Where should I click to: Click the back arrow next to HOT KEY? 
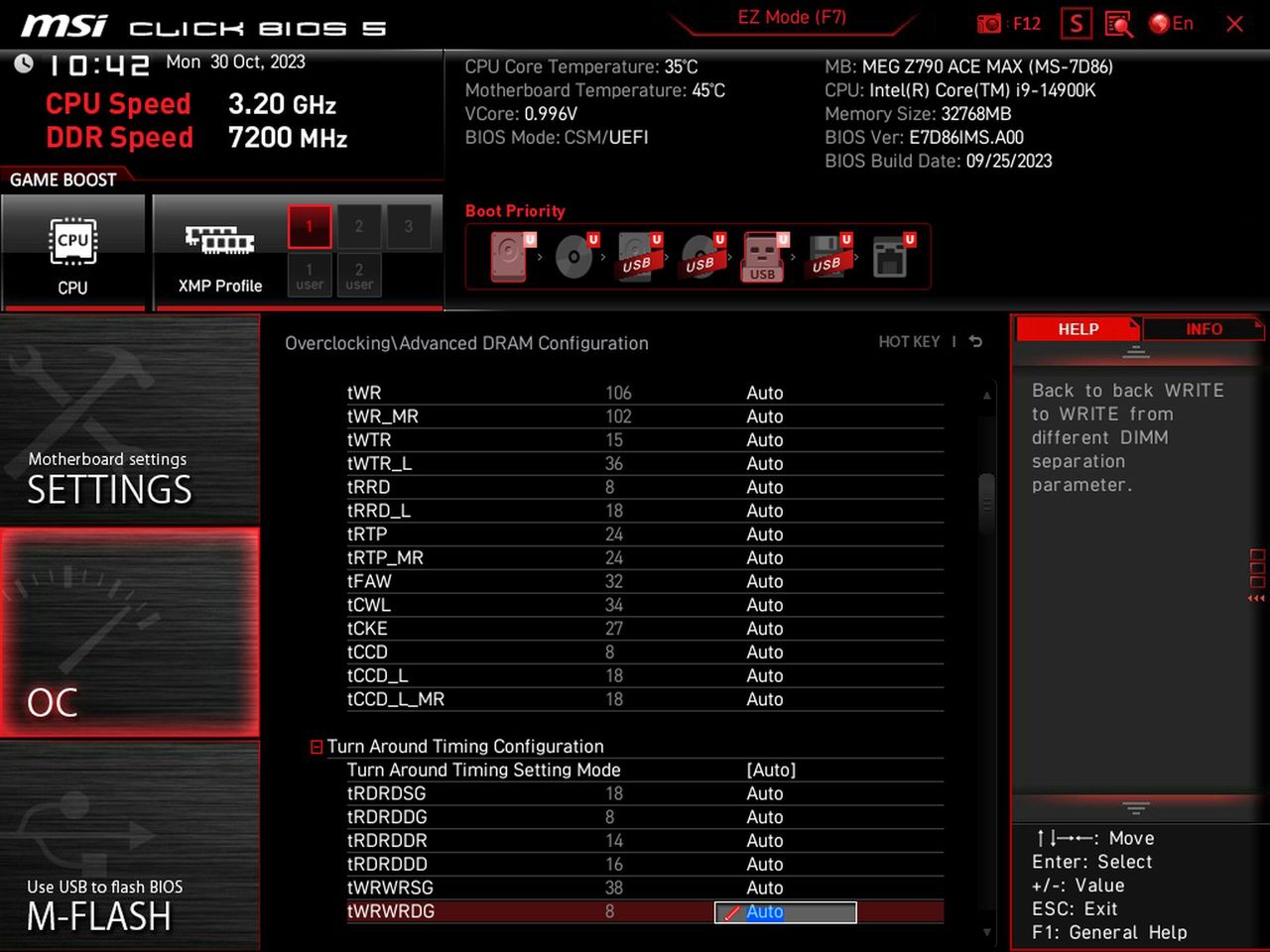point(975,341)
